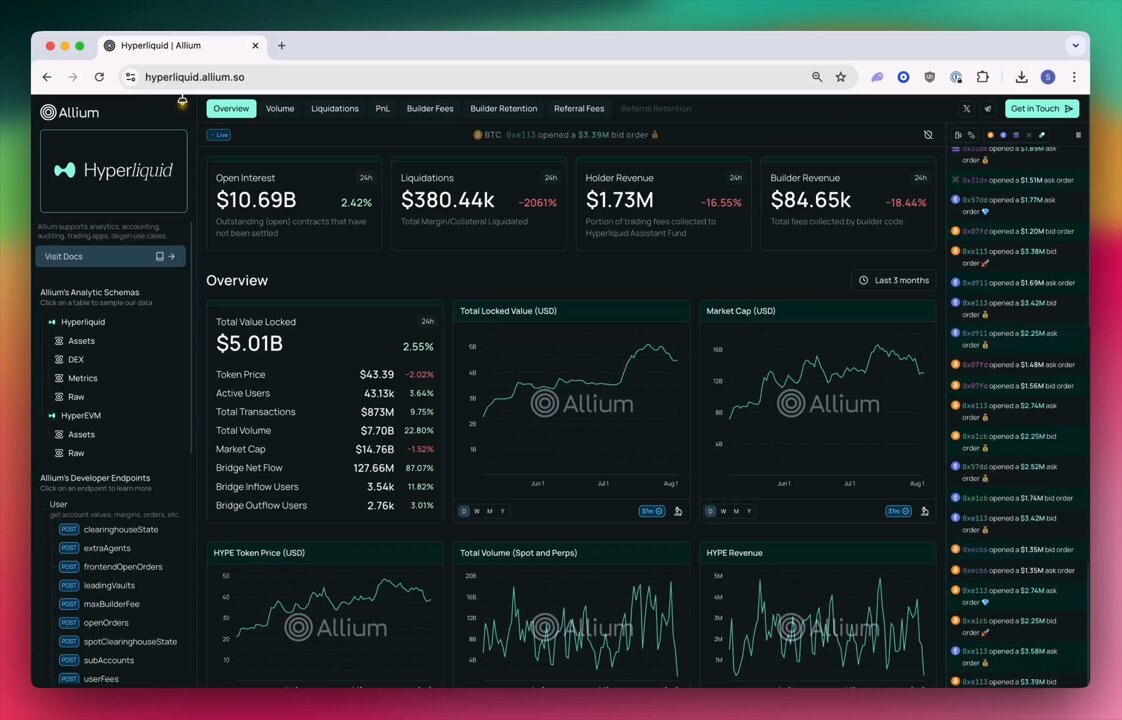Screen dimensions: 1122x720
Task: Open the Assets table under Hyperliquid
Action: 81,341
